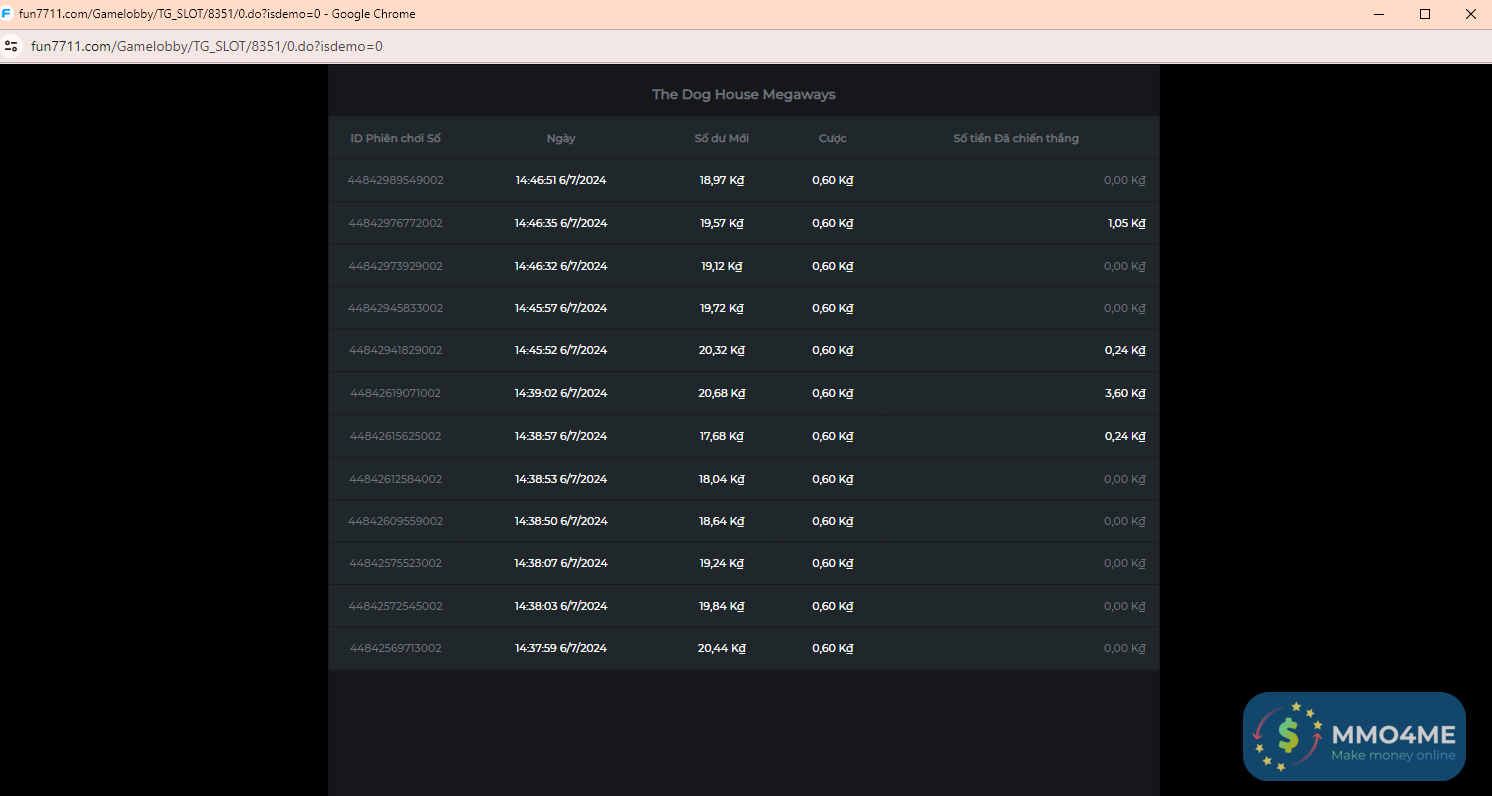Close the Chrome popup window
The width and height of the screenshot is (1492, 796).
click(1470, 14)
